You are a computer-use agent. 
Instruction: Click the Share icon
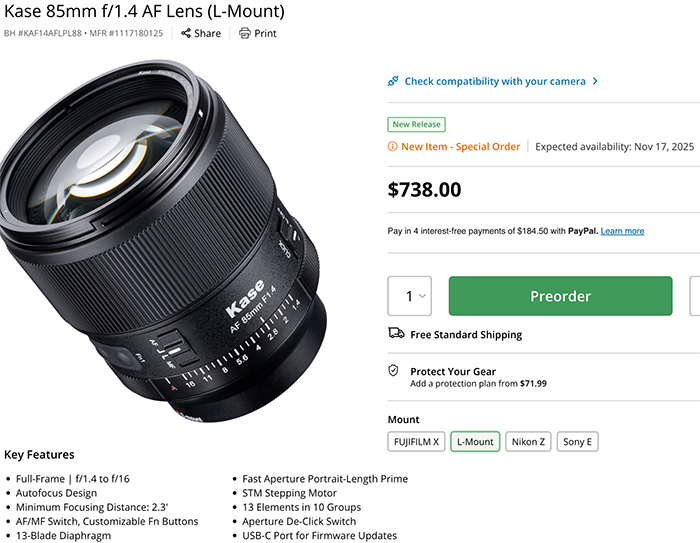pyautogui.click(x=186, y=33)
